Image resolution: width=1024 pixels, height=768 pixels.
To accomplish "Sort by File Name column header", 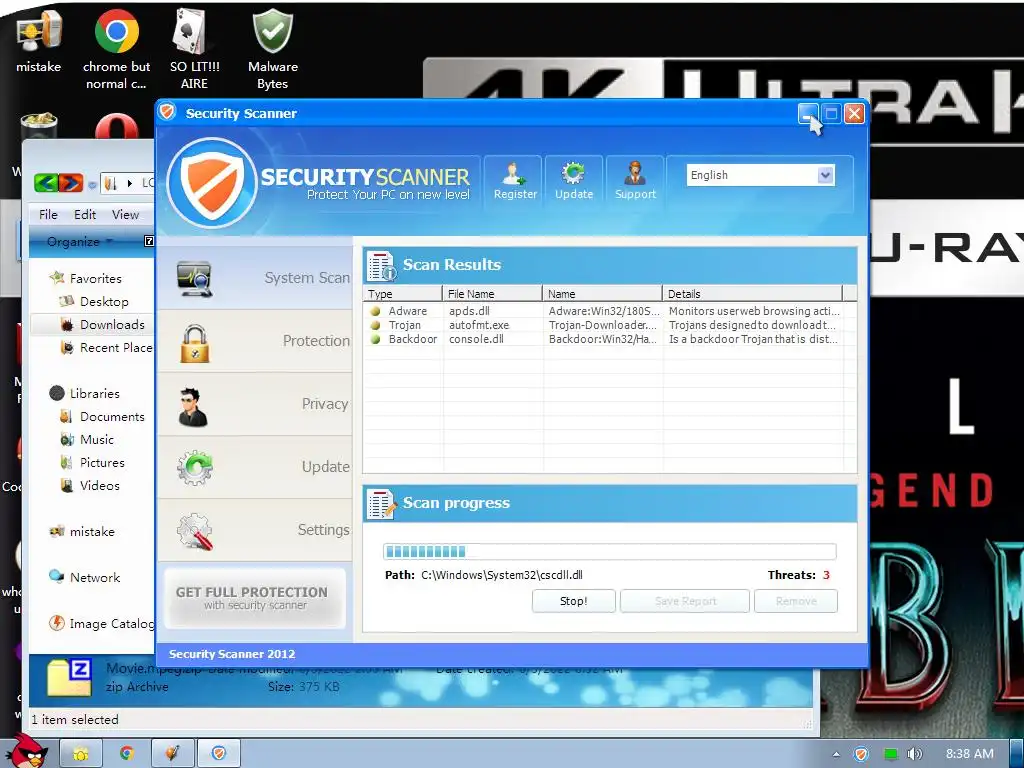I will [492, 294].
